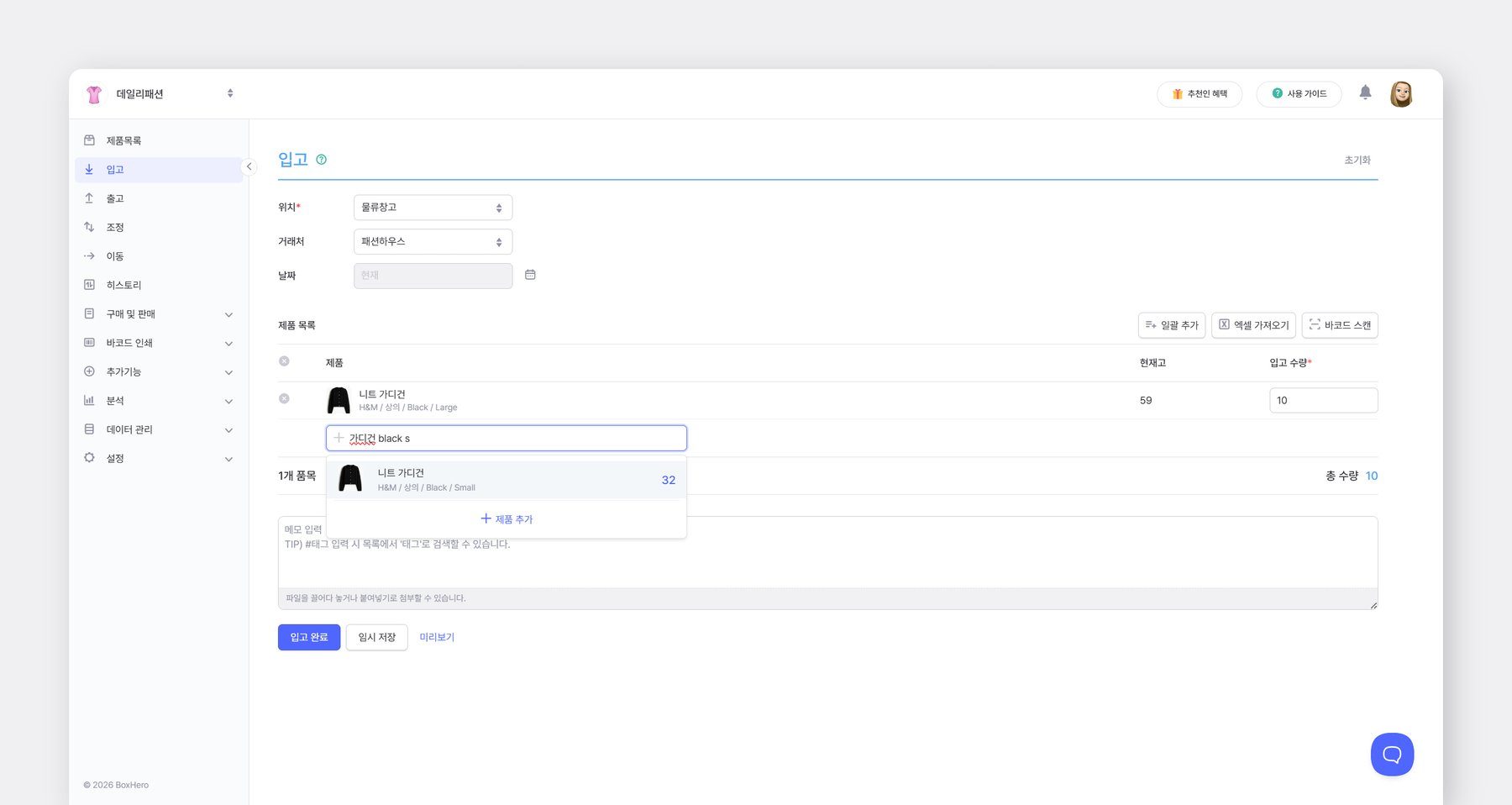Click the 입고 완료 button
Viewport: 1512px width, 805px height.
308,637
